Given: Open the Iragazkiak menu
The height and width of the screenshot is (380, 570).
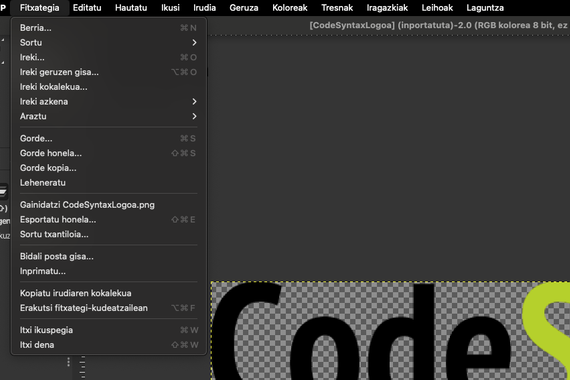Looking at the screenshot, I should [x=387, y=8].
